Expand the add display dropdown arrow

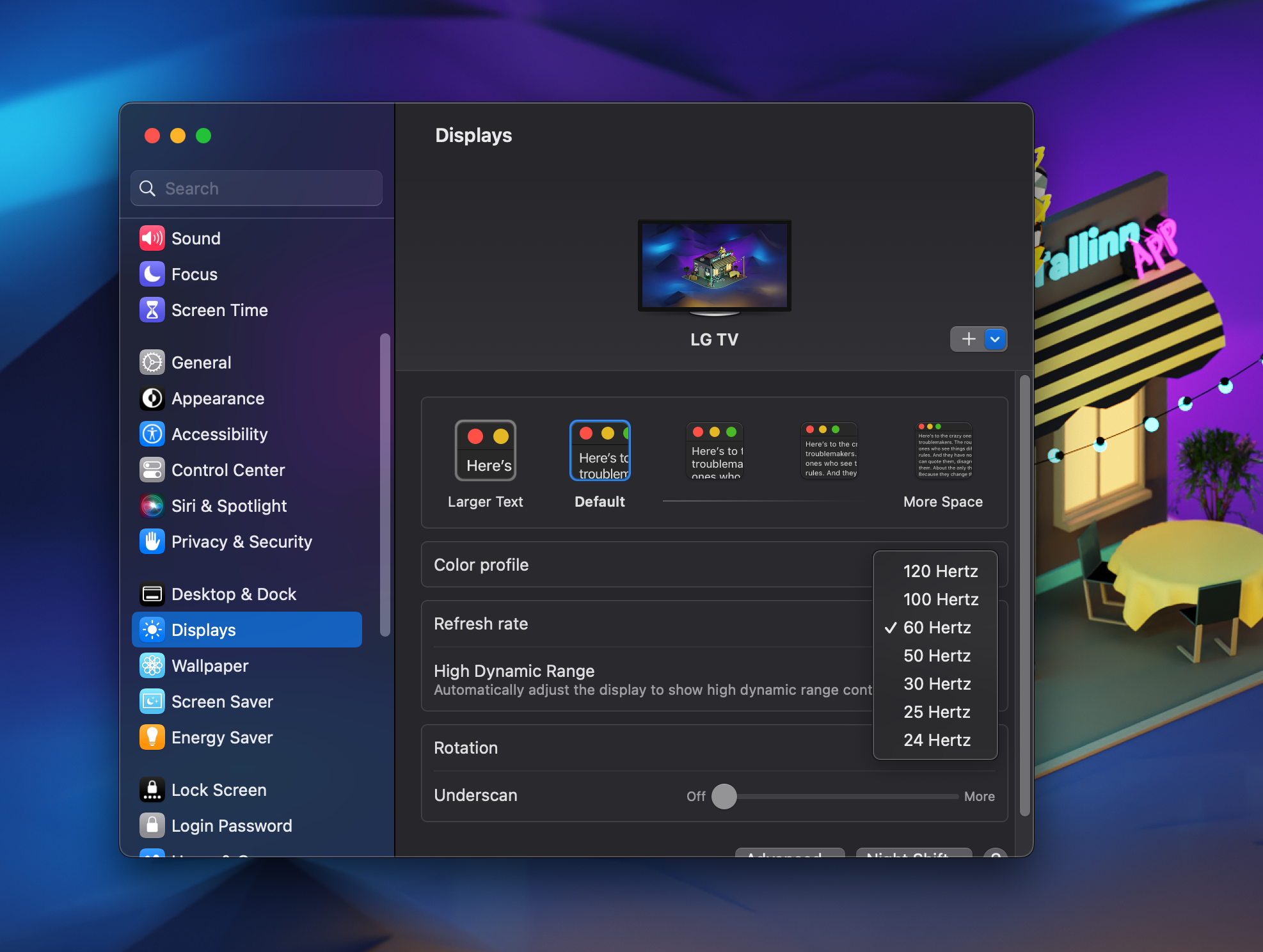click(x=995, y=339)
